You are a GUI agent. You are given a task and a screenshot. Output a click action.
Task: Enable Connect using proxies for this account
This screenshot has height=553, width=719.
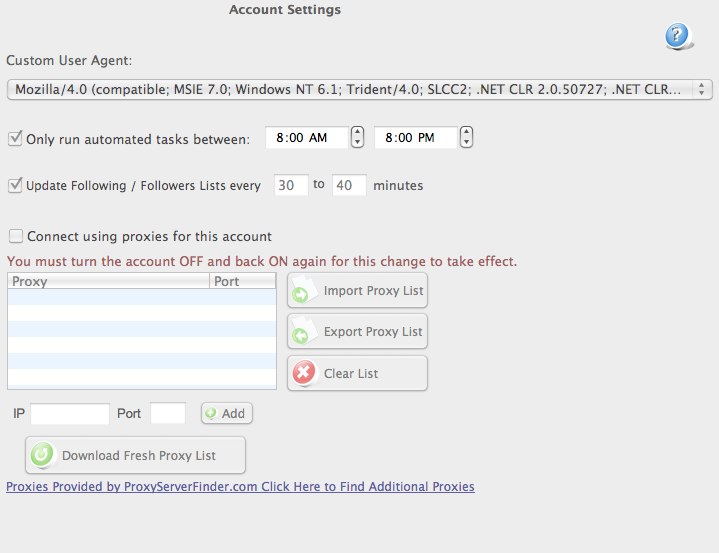click(x=16, y=236)
